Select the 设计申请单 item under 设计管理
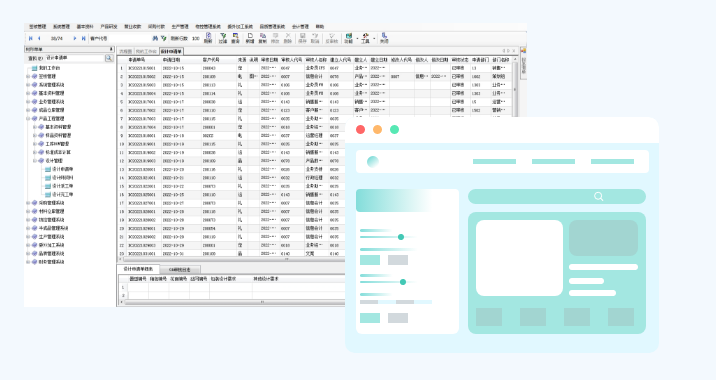This screenshot has height=380, width=716. click(x=62, y=169)
